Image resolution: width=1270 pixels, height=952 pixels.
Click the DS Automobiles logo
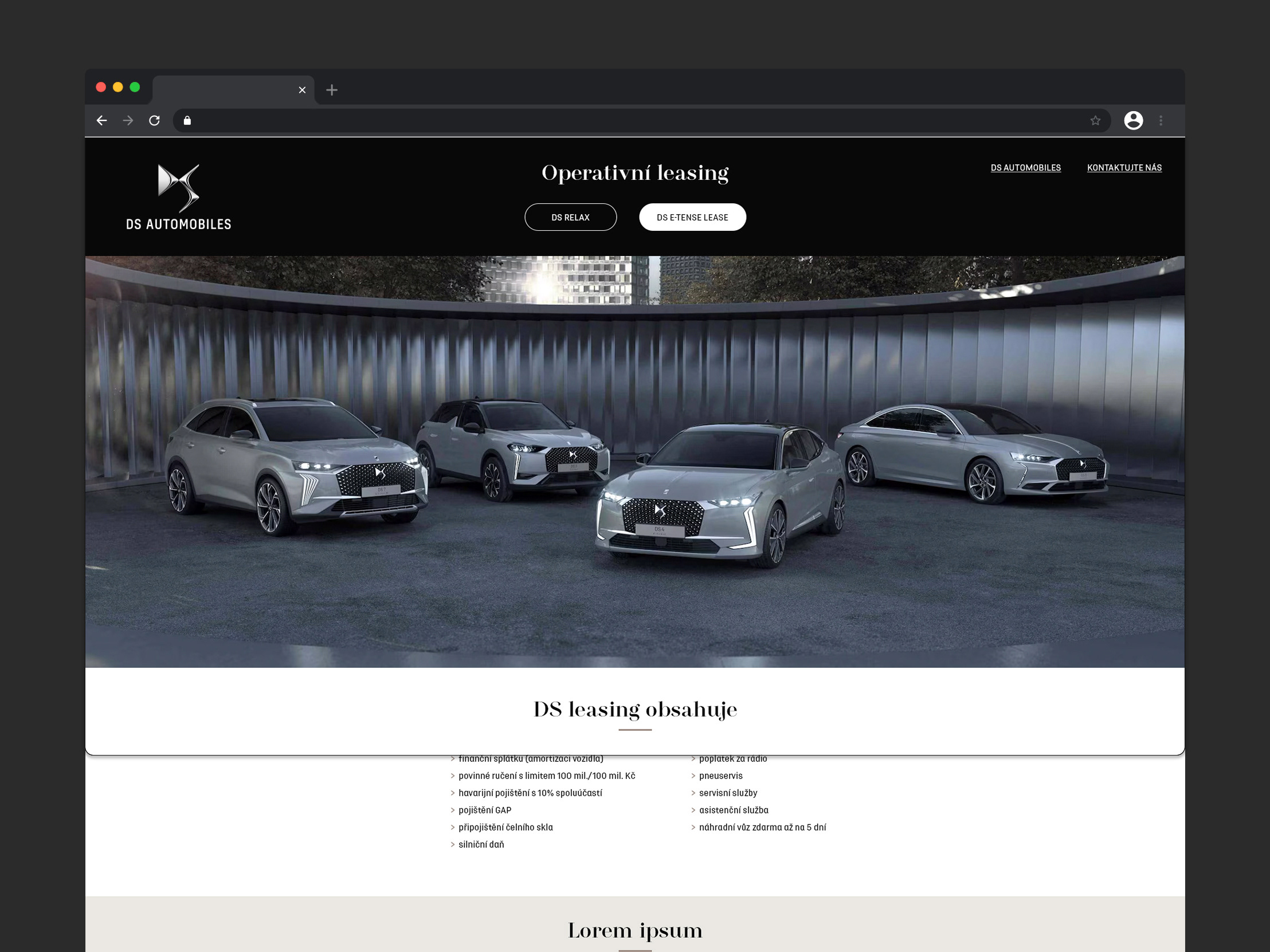(x=179, y=198)
